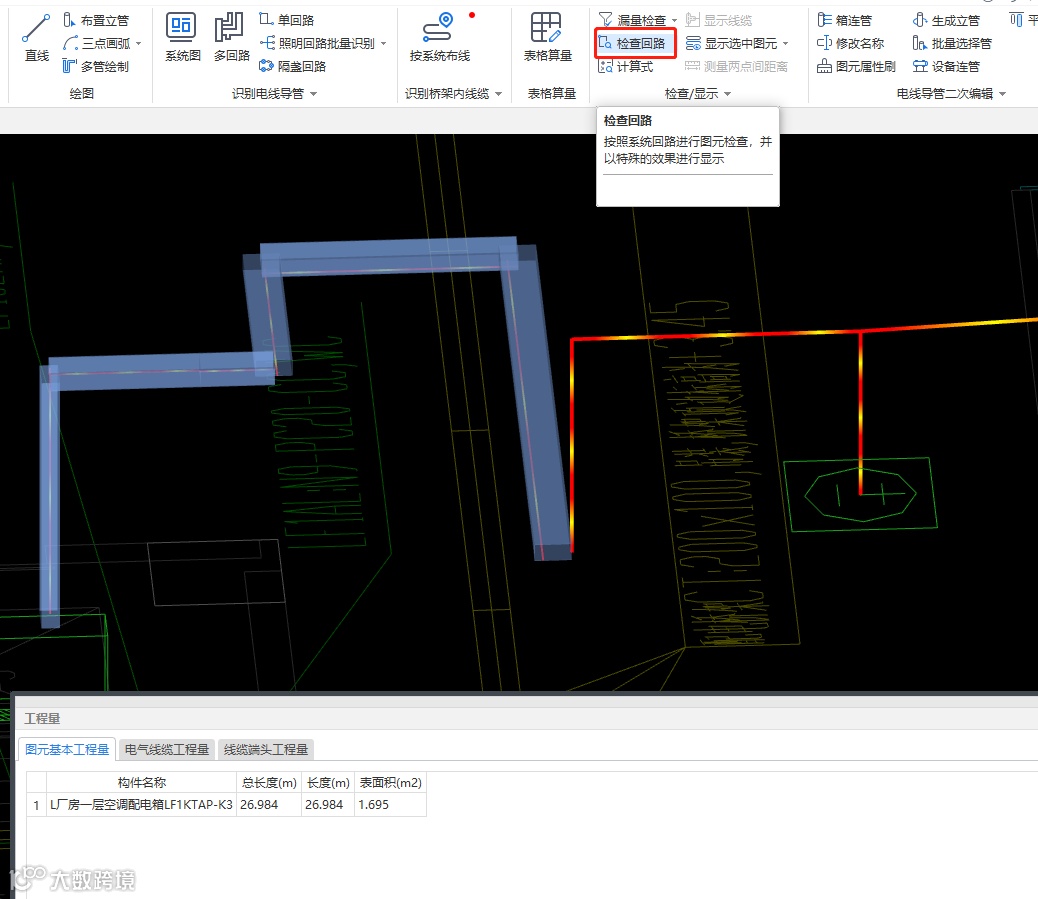Expand the 检查/显示 group menu
The image size is (1038, 899).
[728, 94]
